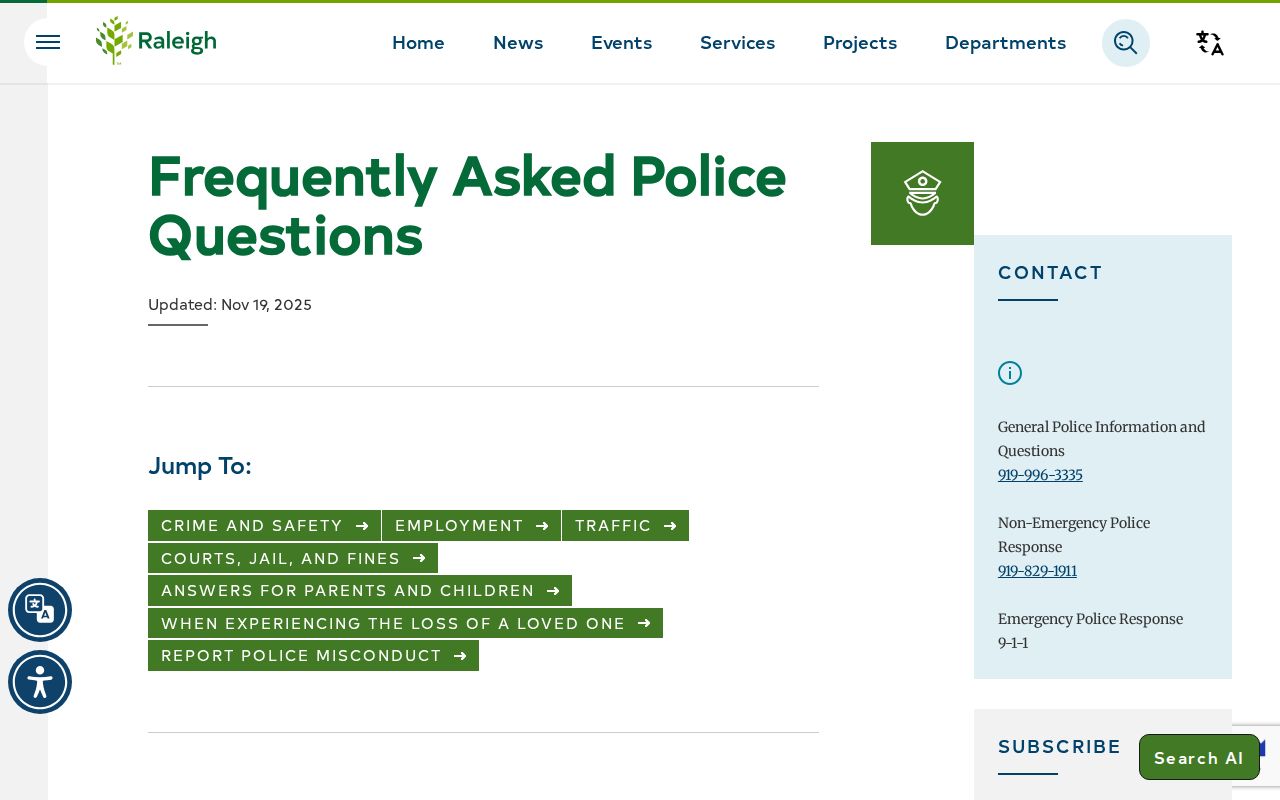Open the Departments menu item

coord(1005,43)
